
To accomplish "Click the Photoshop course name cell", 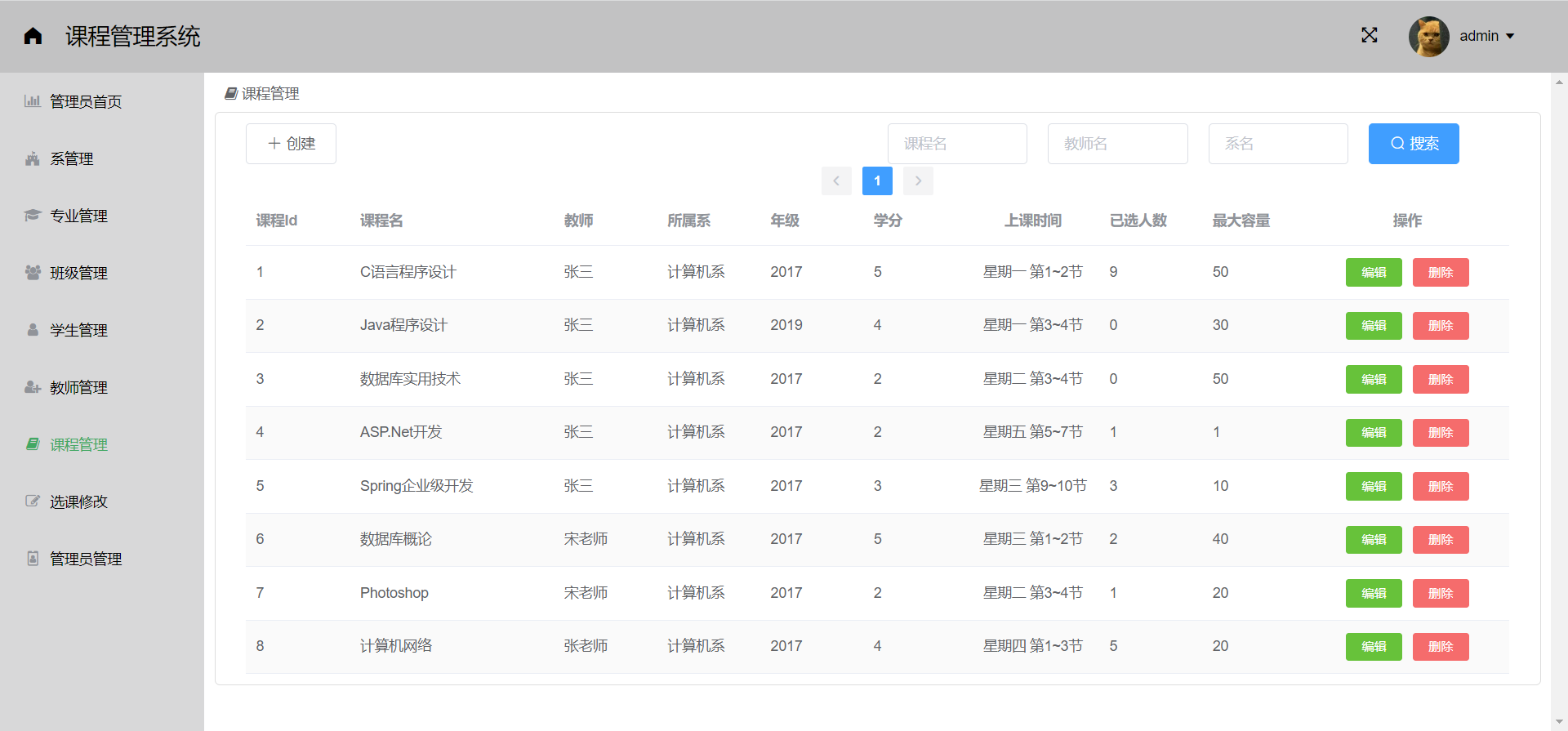I will [x=394, y=593].
